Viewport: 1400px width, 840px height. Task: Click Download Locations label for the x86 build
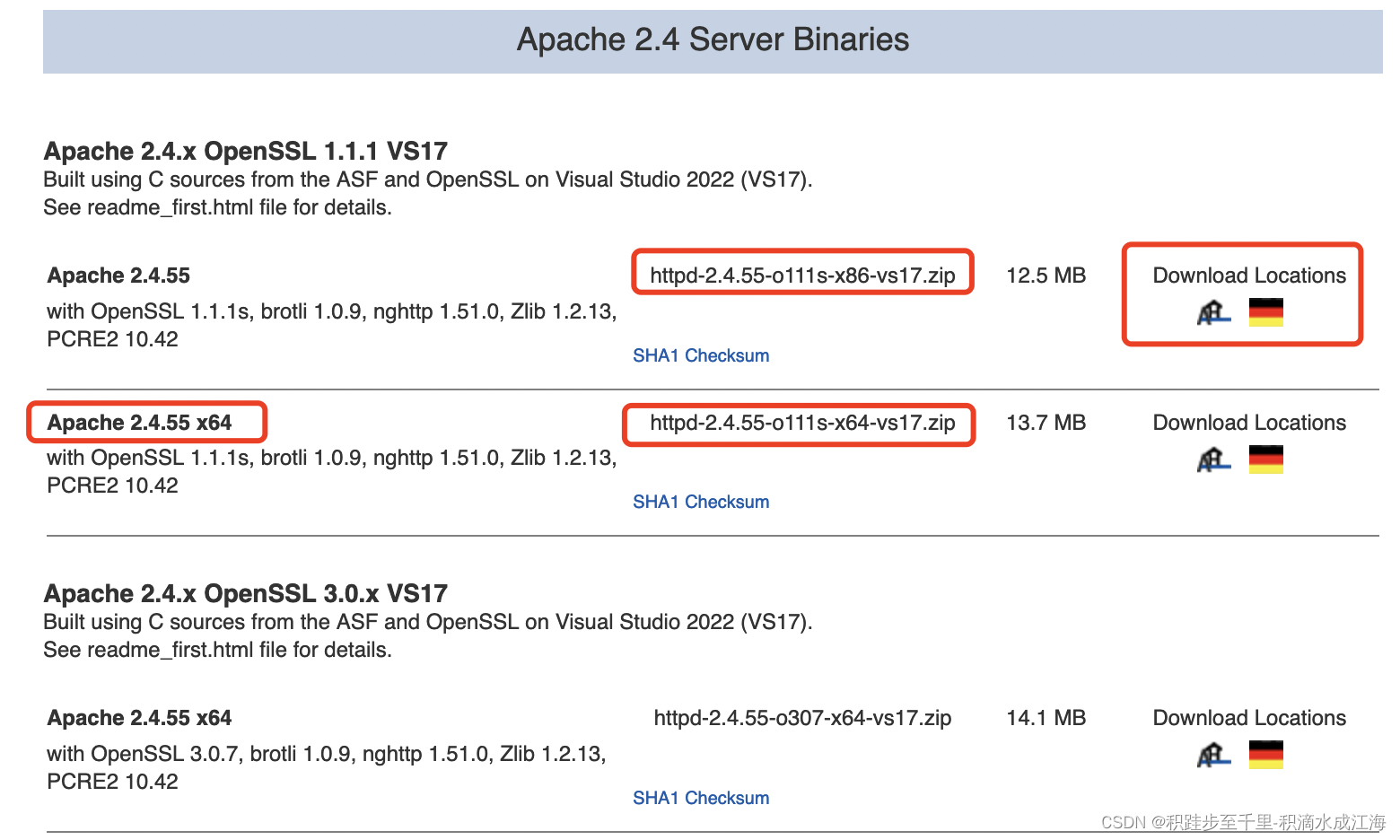click(1249, 276)
